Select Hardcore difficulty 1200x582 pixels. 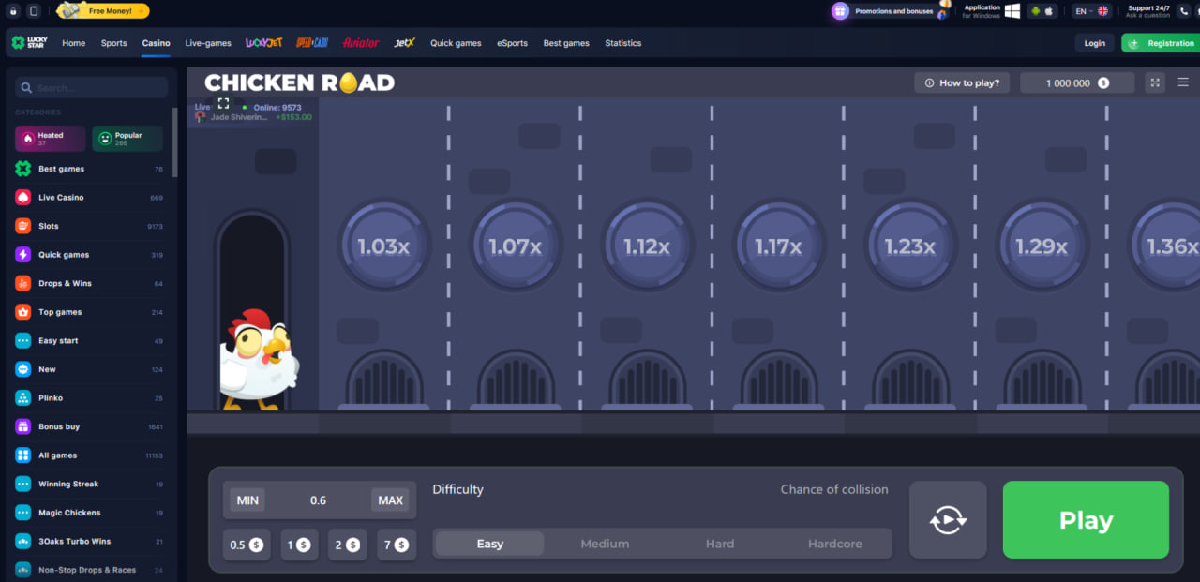pyautogui.click(x=834, y=544)
